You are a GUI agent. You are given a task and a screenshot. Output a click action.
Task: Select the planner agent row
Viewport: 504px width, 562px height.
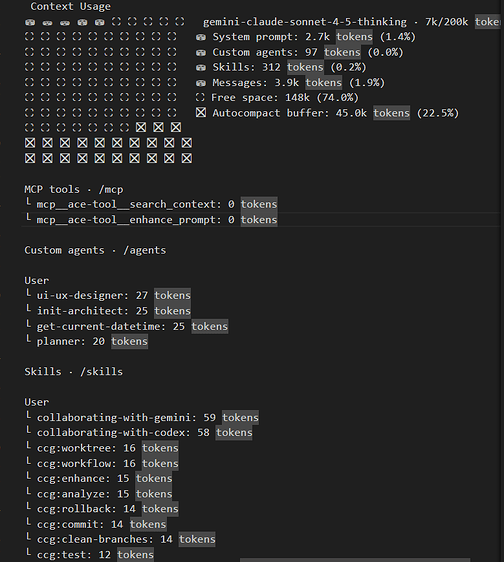point(86,341)
